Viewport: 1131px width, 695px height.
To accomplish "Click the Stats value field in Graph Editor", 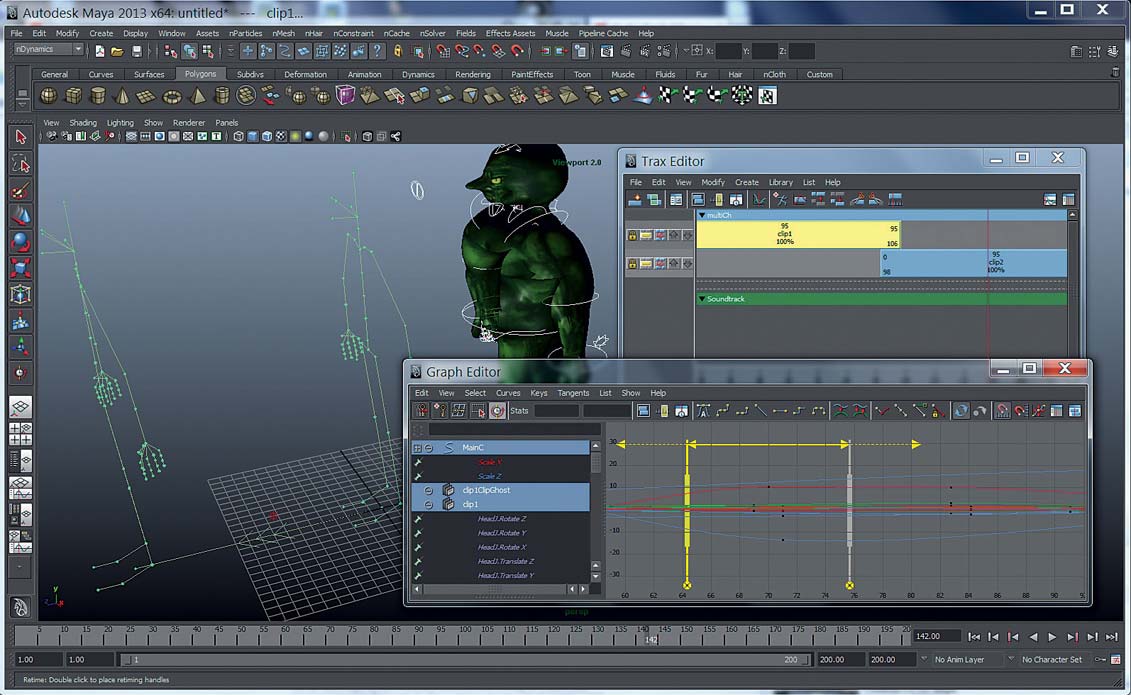I will pos(607,411).
